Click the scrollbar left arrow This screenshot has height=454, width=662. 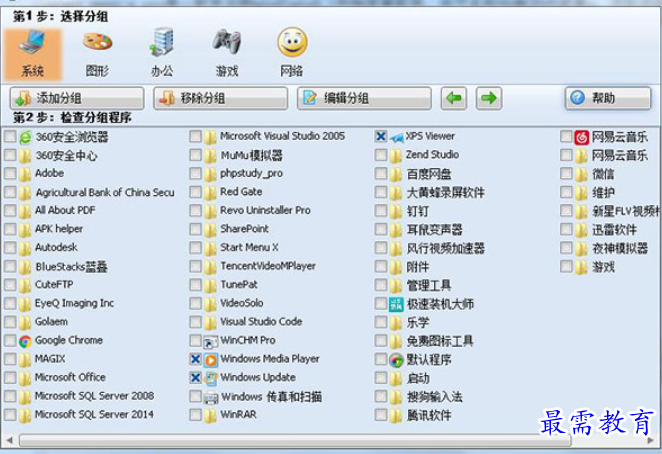click(x=9, y=440)
